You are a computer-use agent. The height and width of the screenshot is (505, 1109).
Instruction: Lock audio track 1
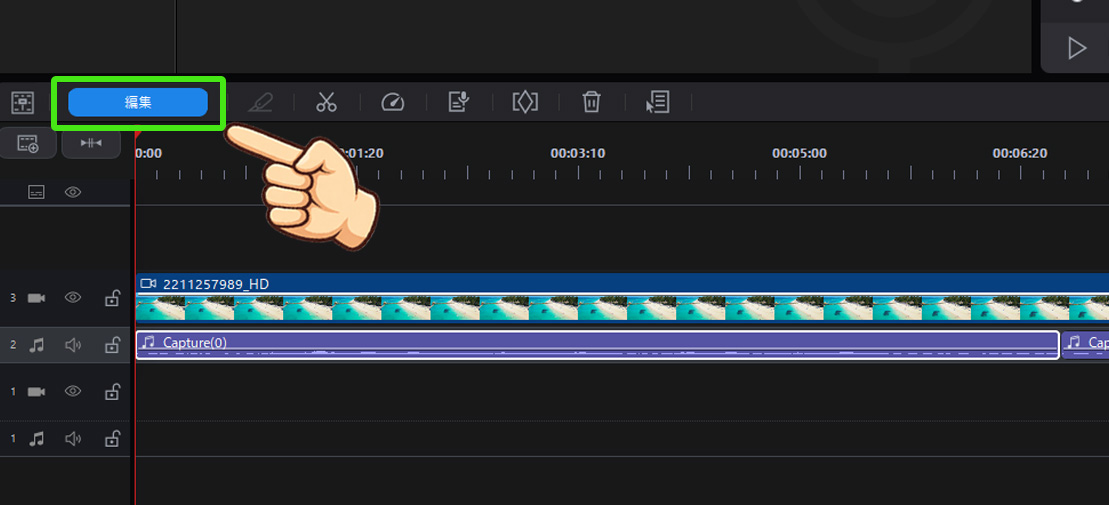112,439
